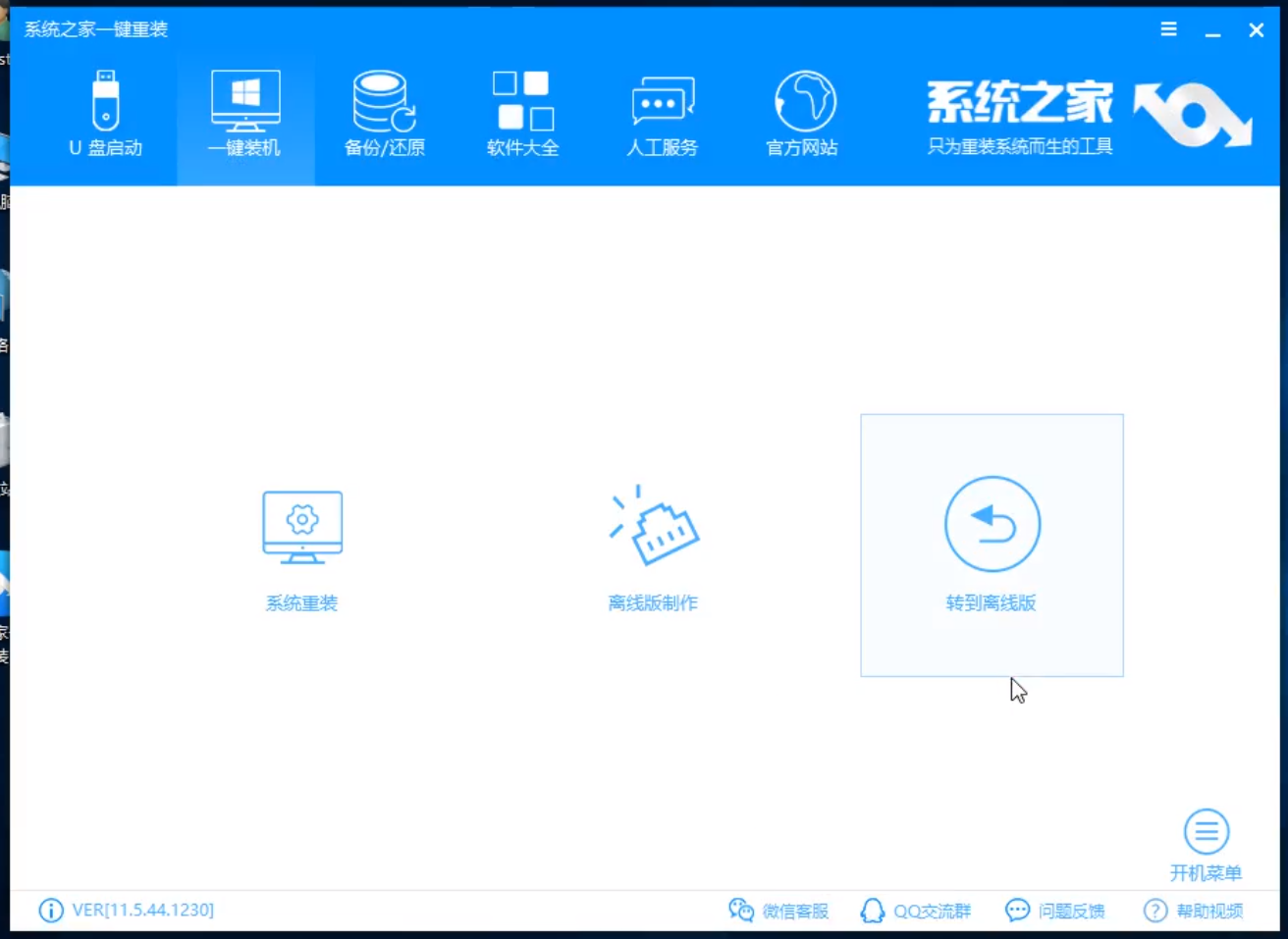Open 离线版制作 offline version maker
This screenshot has height=939, width=1288.
click(653, 546)
